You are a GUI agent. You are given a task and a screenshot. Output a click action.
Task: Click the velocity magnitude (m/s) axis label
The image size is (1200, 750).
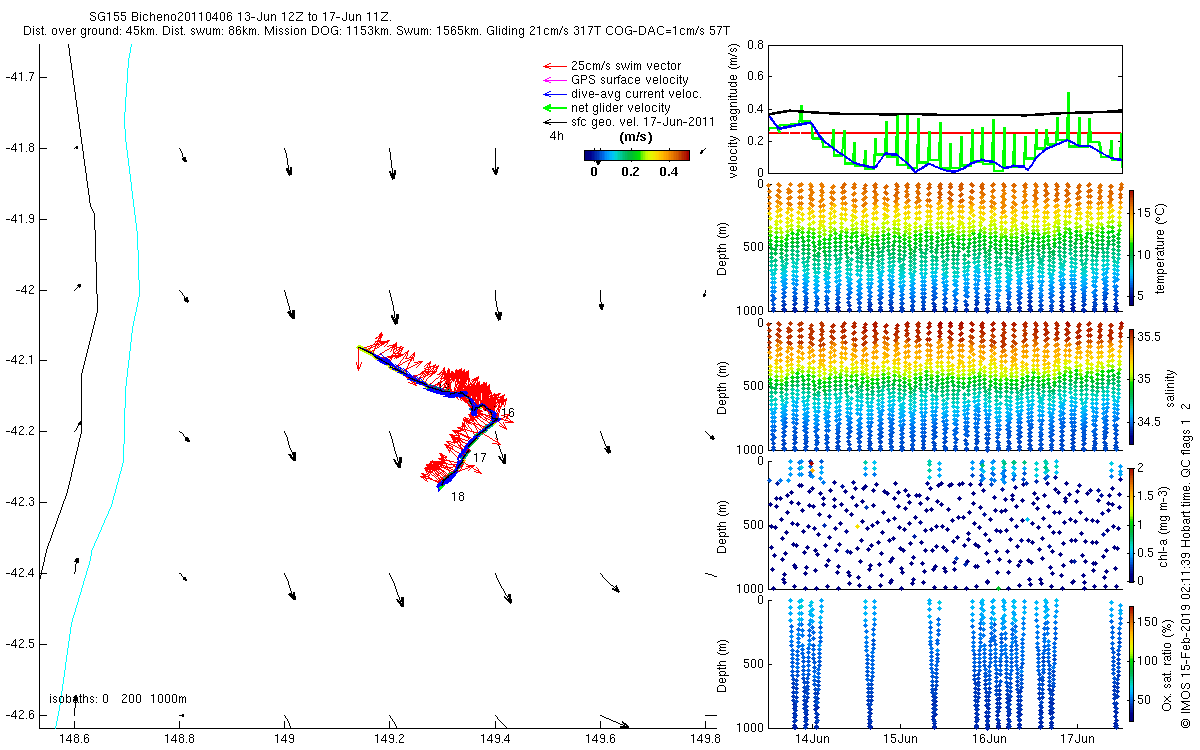point(734,108)
